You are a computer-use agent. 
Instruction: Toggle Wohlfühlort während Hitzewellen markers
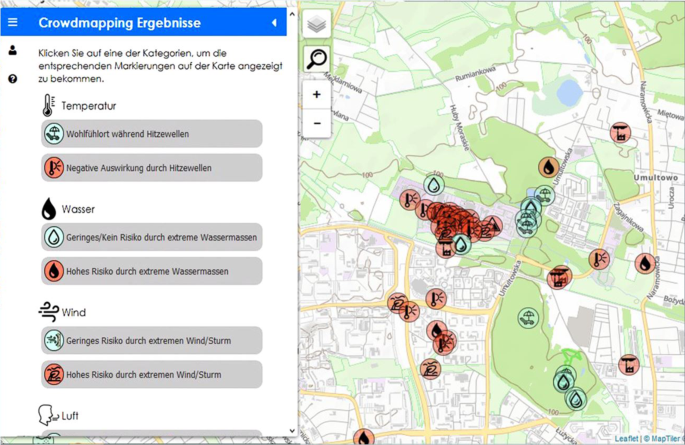click(152, 134)
